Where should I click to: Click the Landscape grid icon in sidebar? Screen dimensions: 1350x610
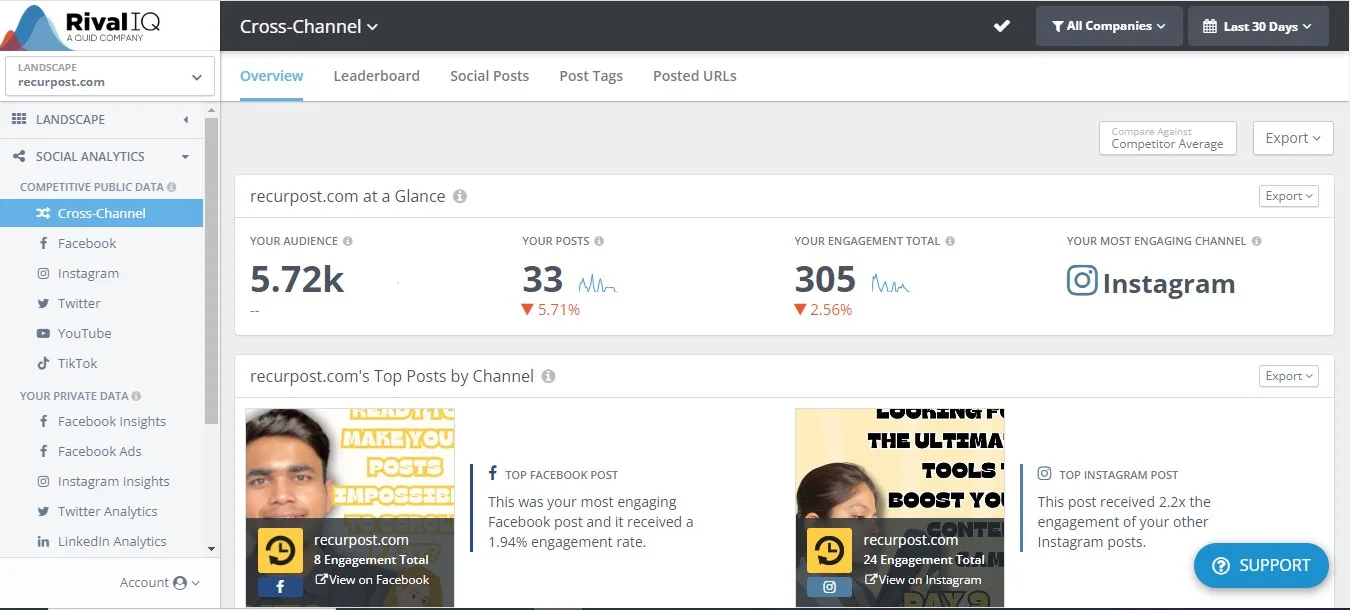click(x=18, y=119)
